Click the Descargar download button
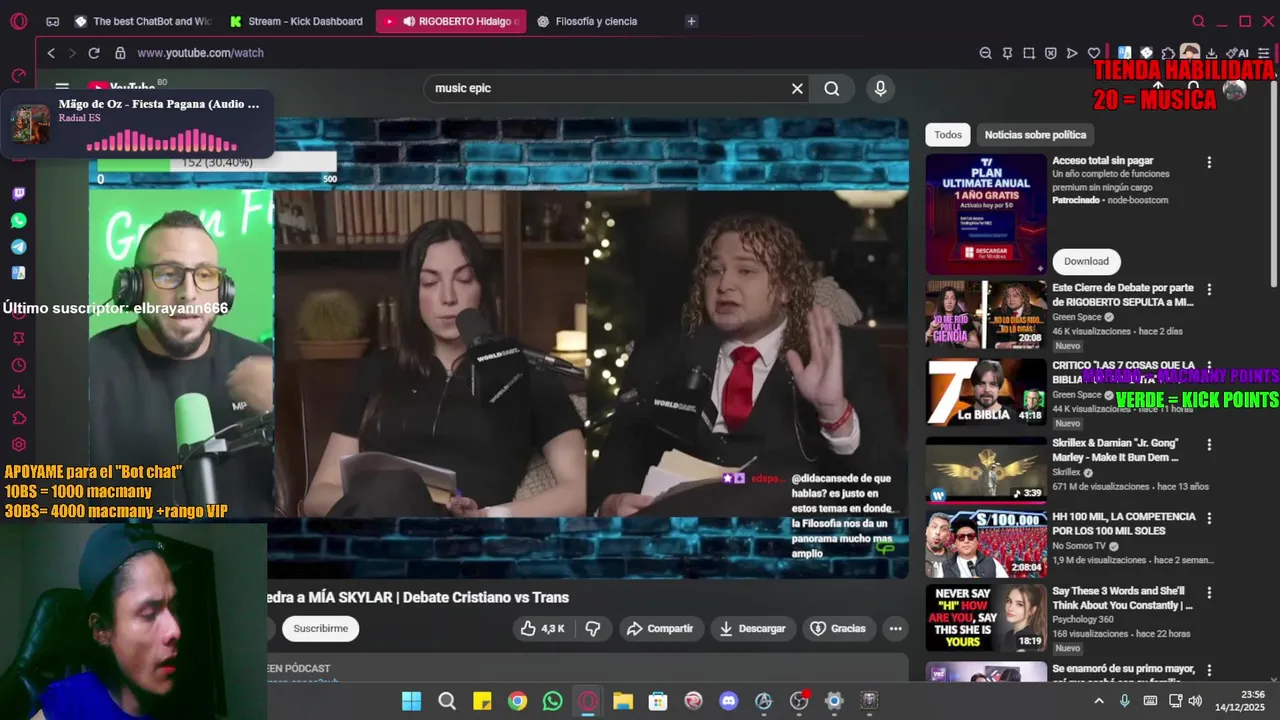 tap(753, 628)
